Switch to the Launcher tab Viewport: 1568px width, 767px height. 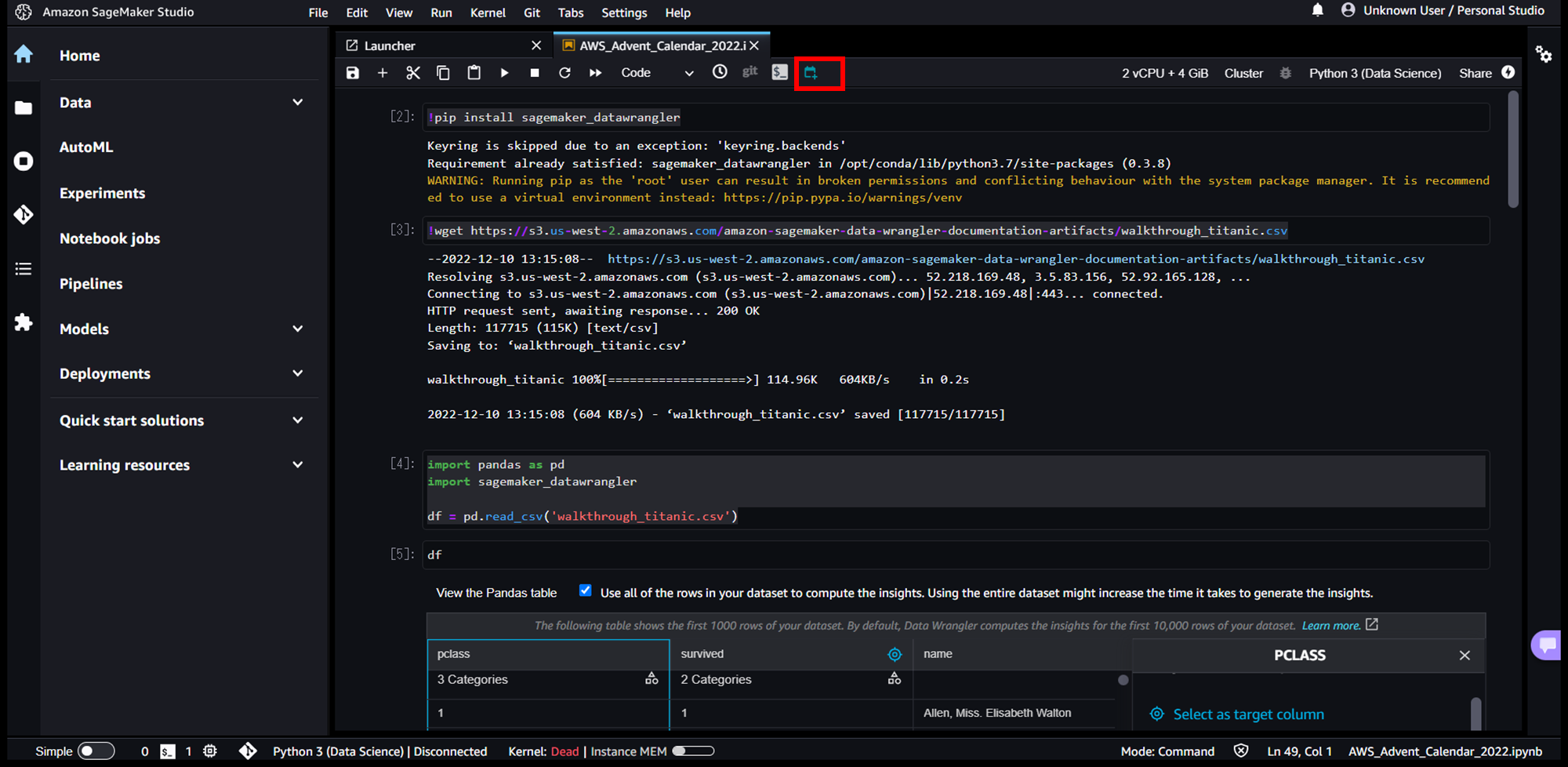tap(390, 45)
